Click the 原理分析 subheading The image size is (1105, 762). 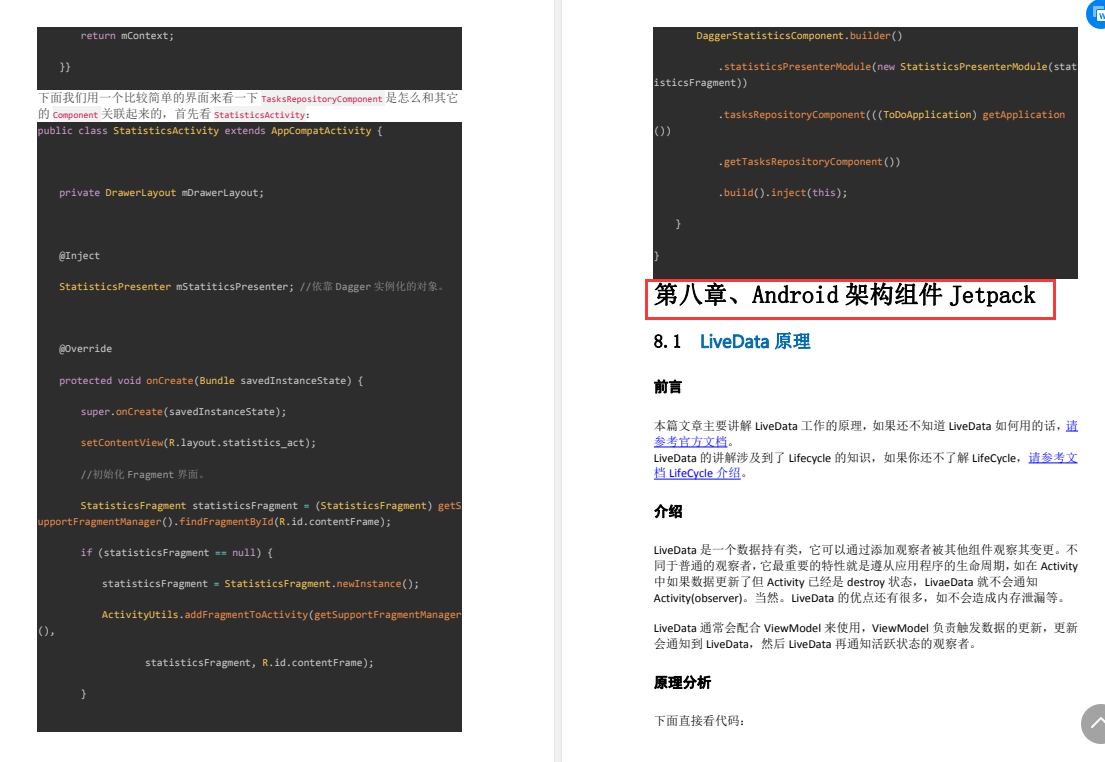682,682
